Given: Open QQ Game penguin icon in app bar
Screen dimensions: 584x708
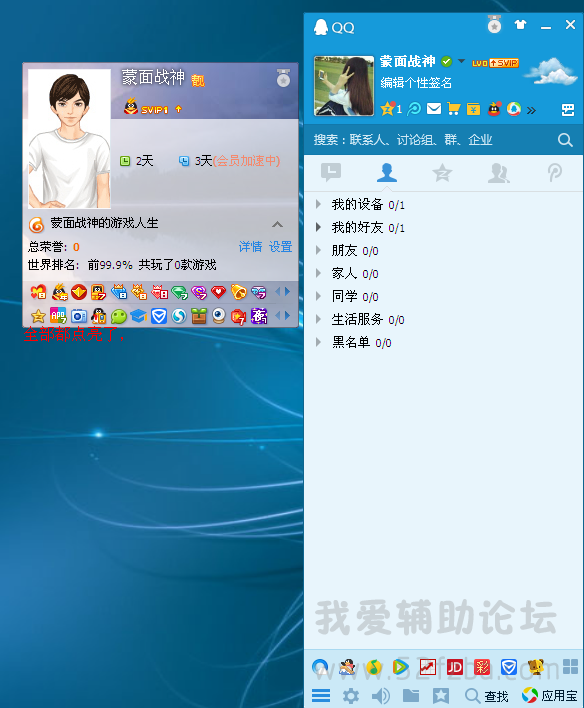Looking at the screenshot, I should coord(347,667).
